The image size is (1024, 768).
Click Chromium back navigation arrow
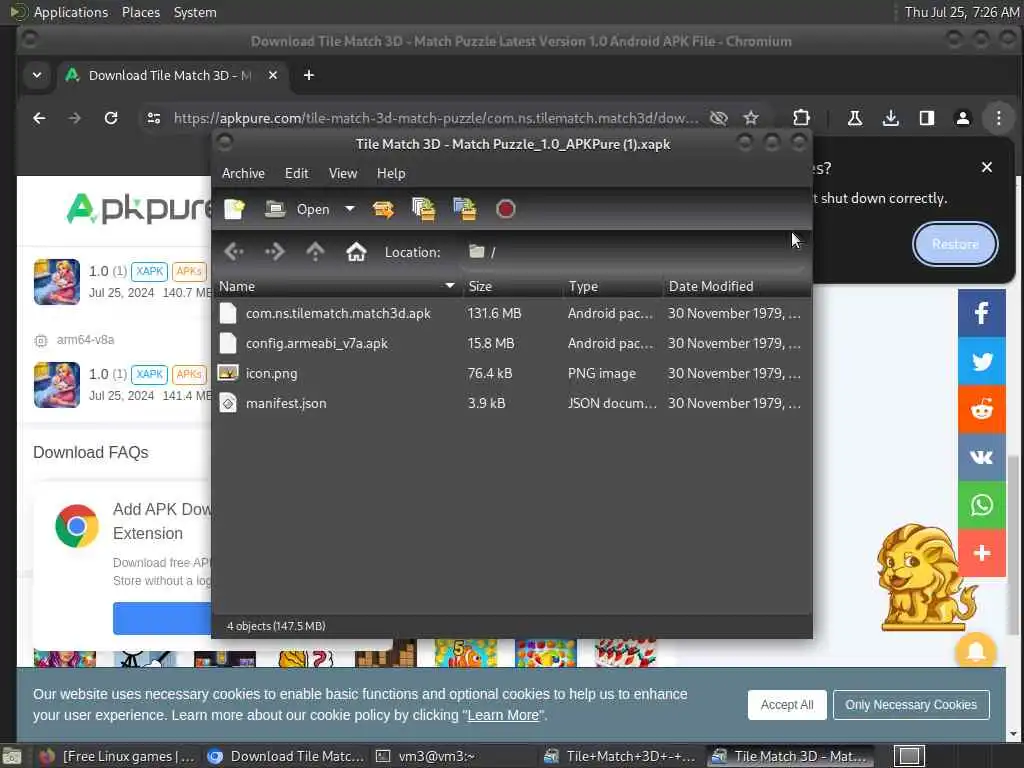point(39,118)
